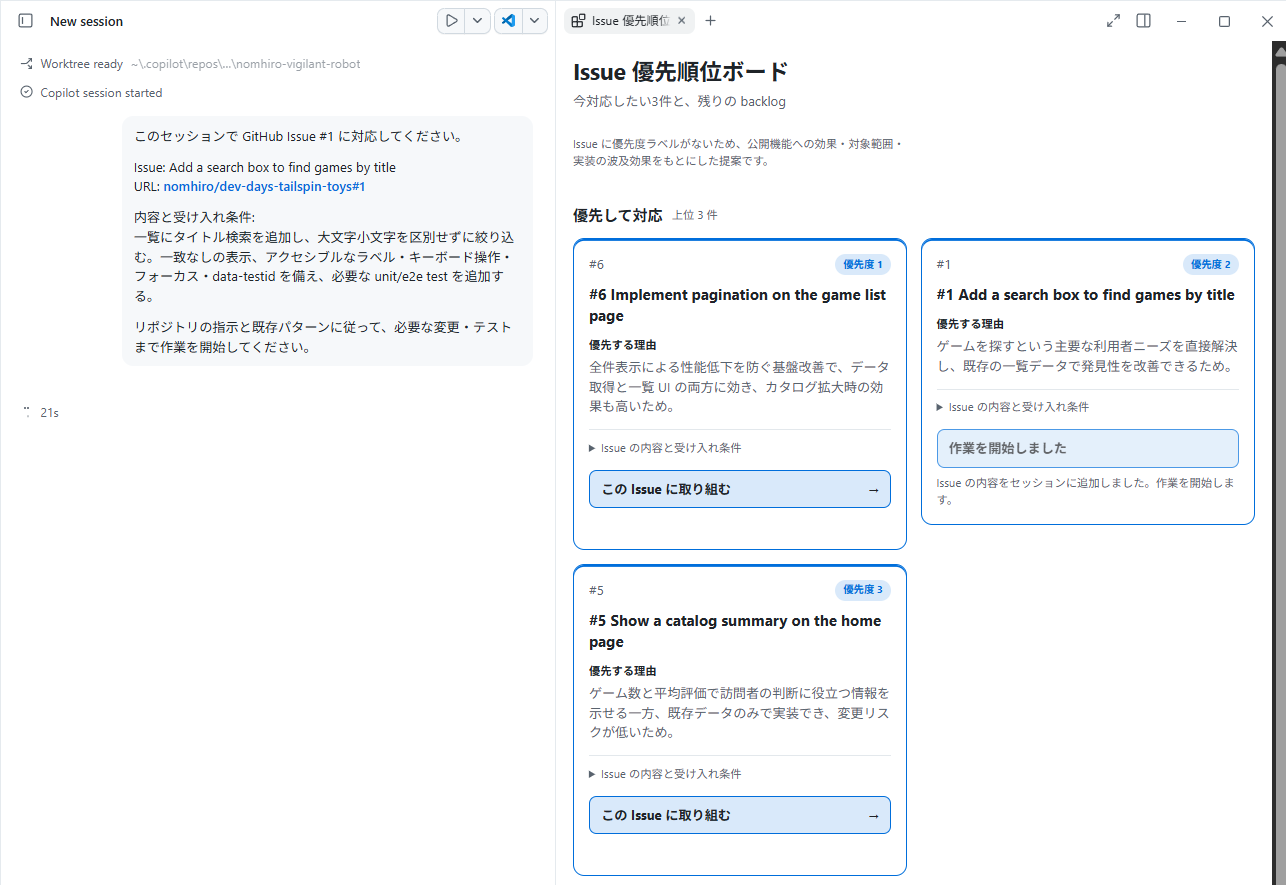Viewport: 1286px width, 885px height.
Task: Expand Issue の内容と受け入れ条件 in the #5 card
Action: click(665, 774)
